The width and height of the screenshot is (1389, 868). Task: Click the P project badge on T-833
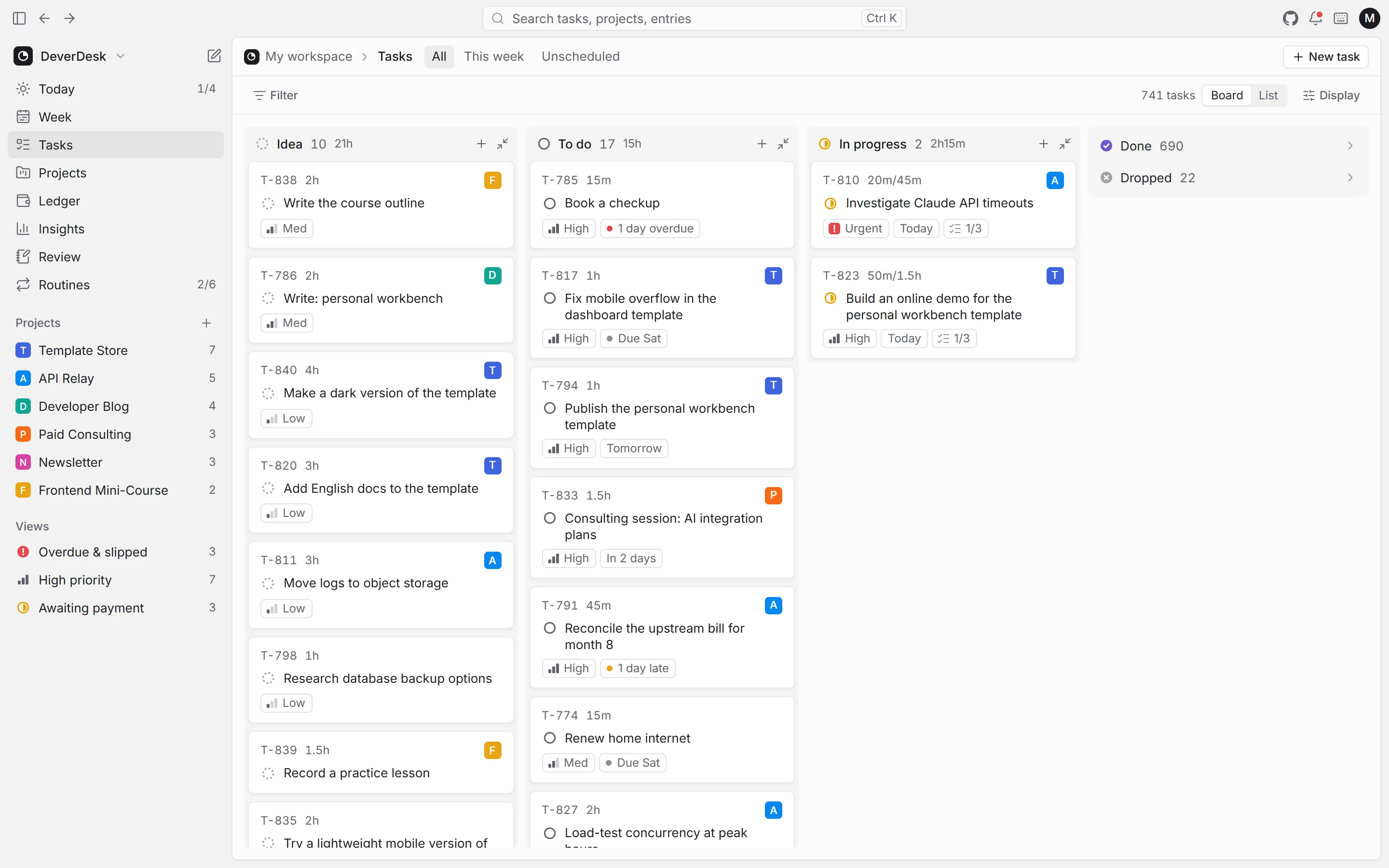(x=773, y=495)
